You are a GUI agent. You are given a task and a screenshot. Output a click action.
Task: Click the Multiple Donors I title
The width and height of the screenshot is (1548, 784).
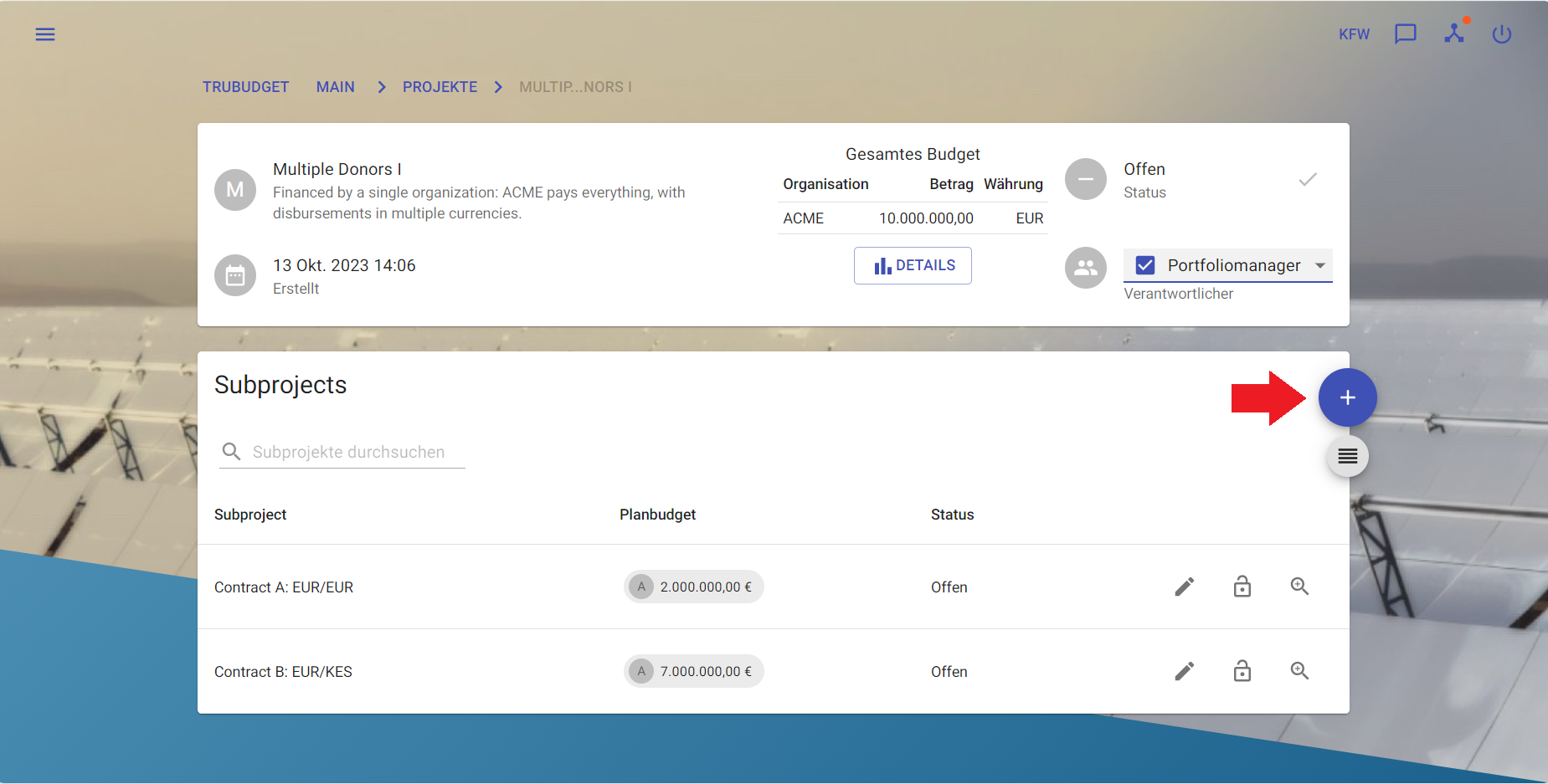coord(337,169)
